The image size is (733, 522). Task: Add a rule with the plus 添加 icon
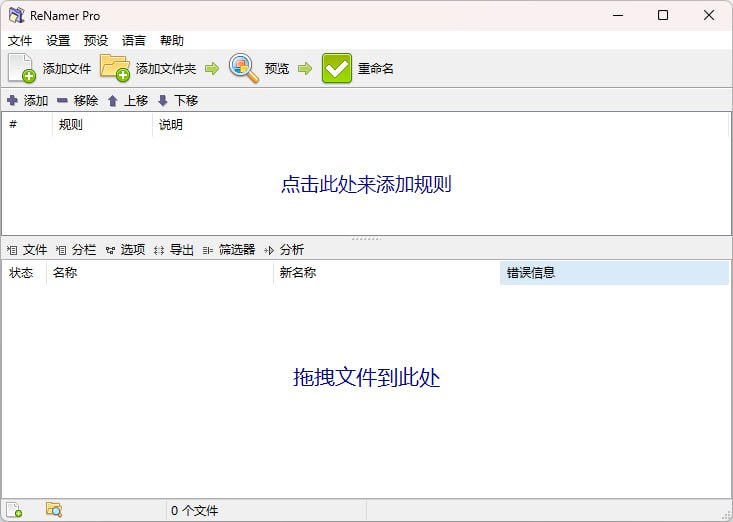(12, 101)
